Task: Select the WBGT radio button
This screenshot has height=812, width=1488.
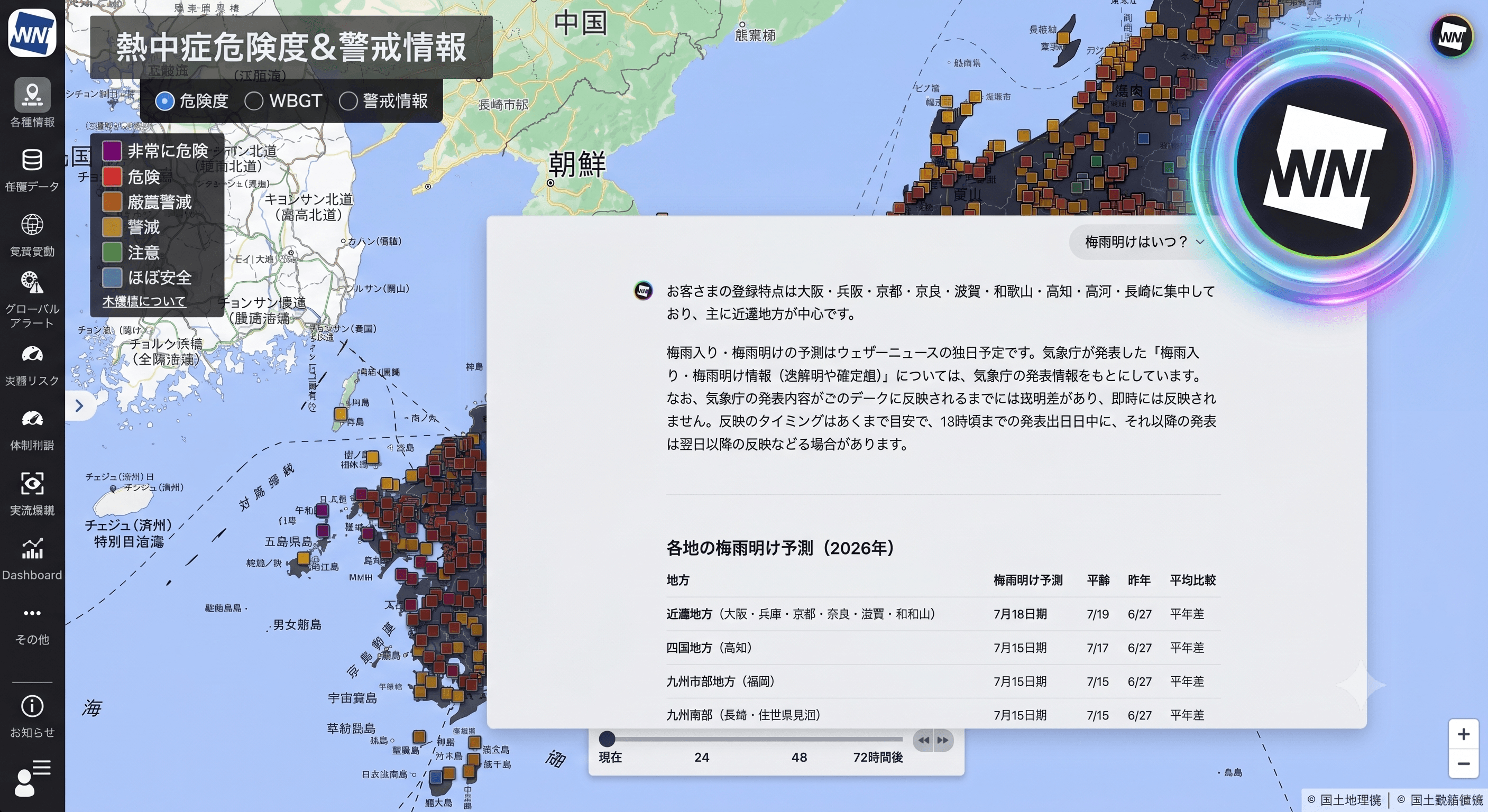Action: 254,101
